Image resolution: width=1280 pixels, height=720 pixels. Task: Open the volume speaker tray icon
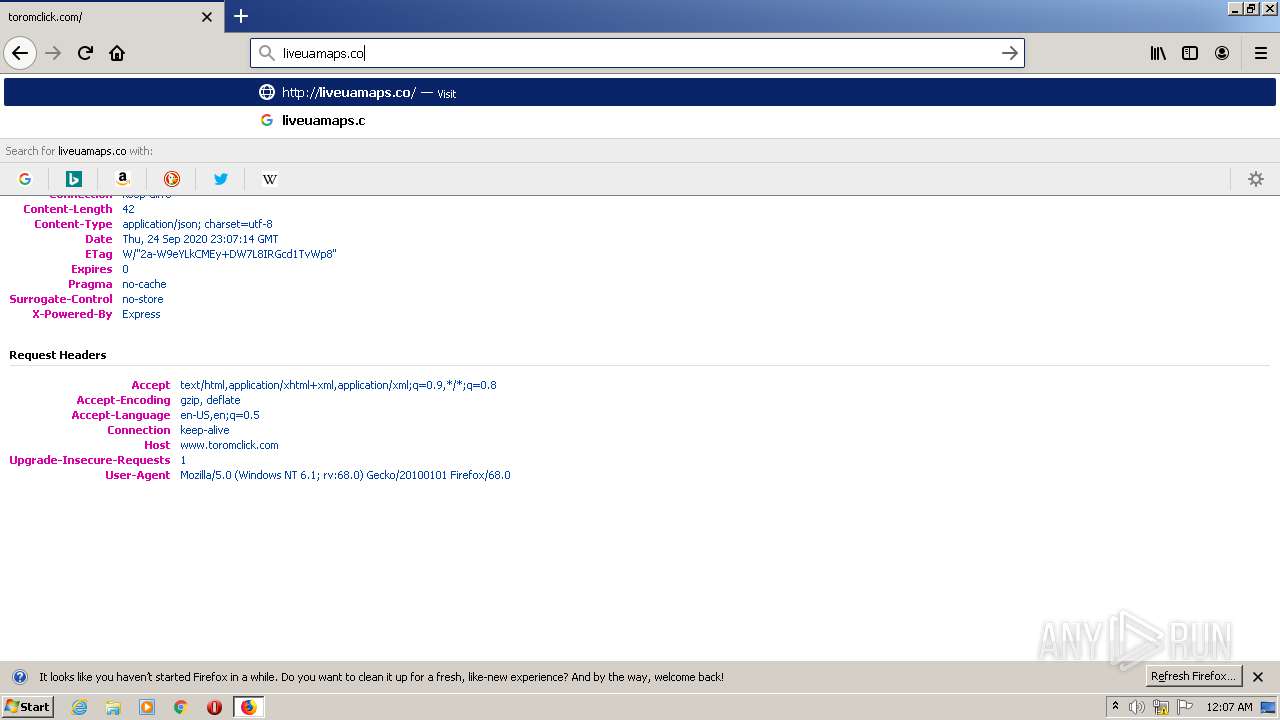pyautogui.click(x=1137, y=707)
